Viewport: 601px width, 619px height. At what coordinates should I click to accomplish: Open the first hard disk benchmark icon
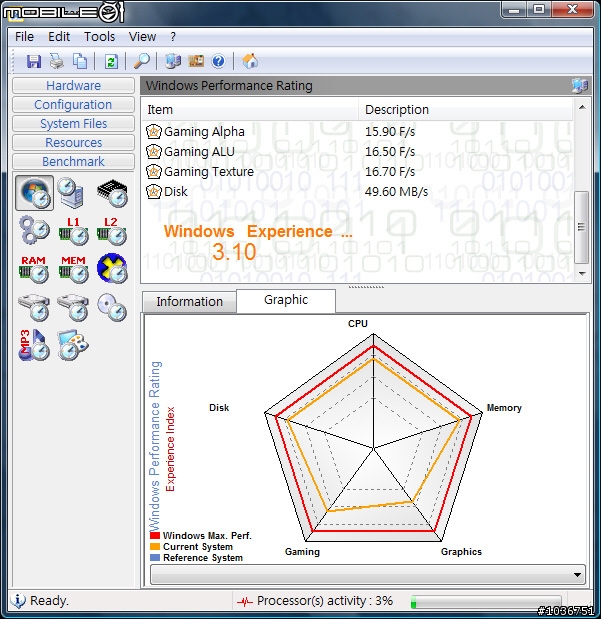[34, 307]
